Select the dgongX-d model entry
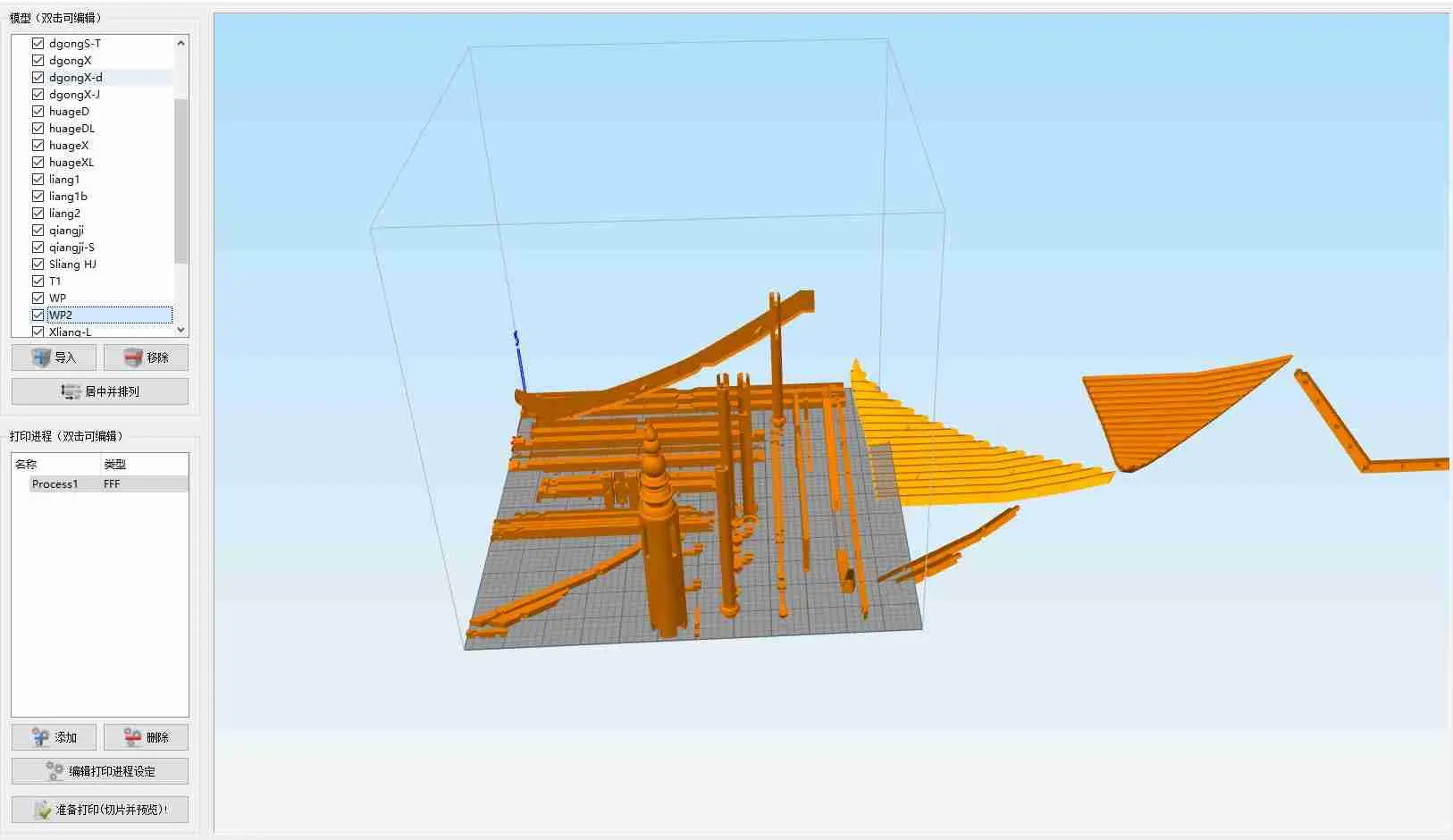 pos(75,77)
